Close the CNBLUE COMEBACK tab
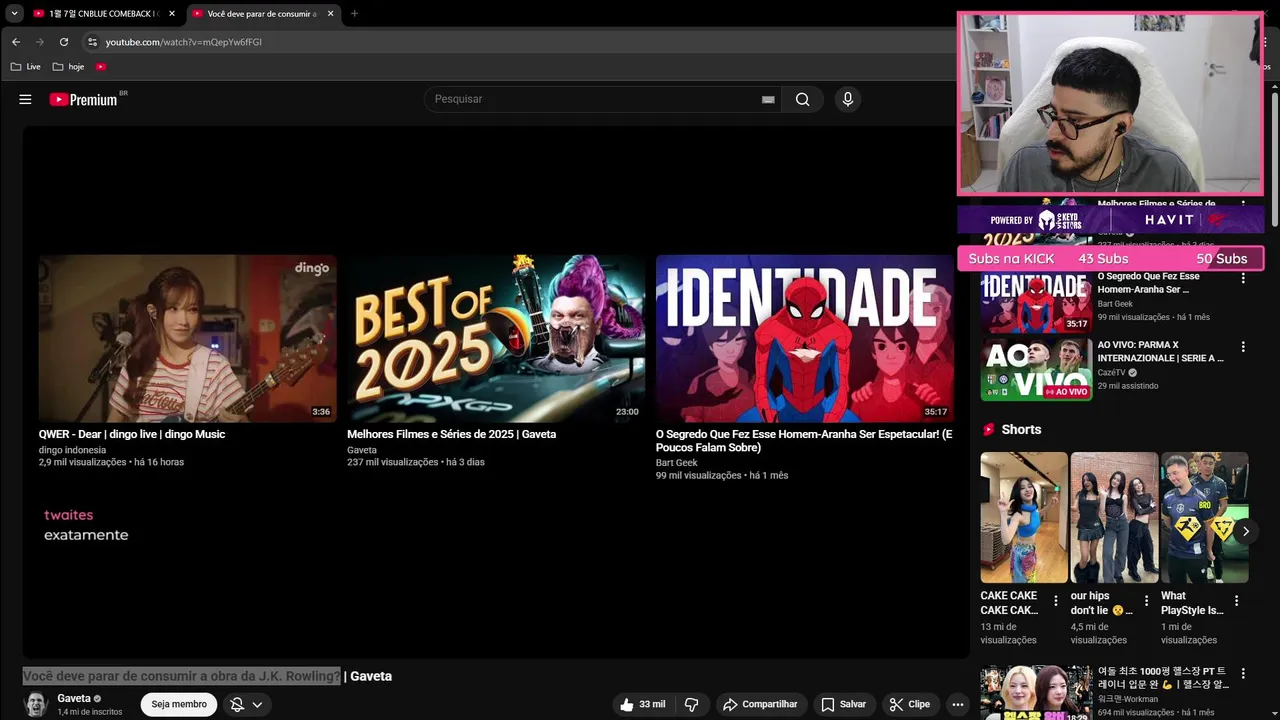This screenshot has width=1280, height=720. point(172,14)
